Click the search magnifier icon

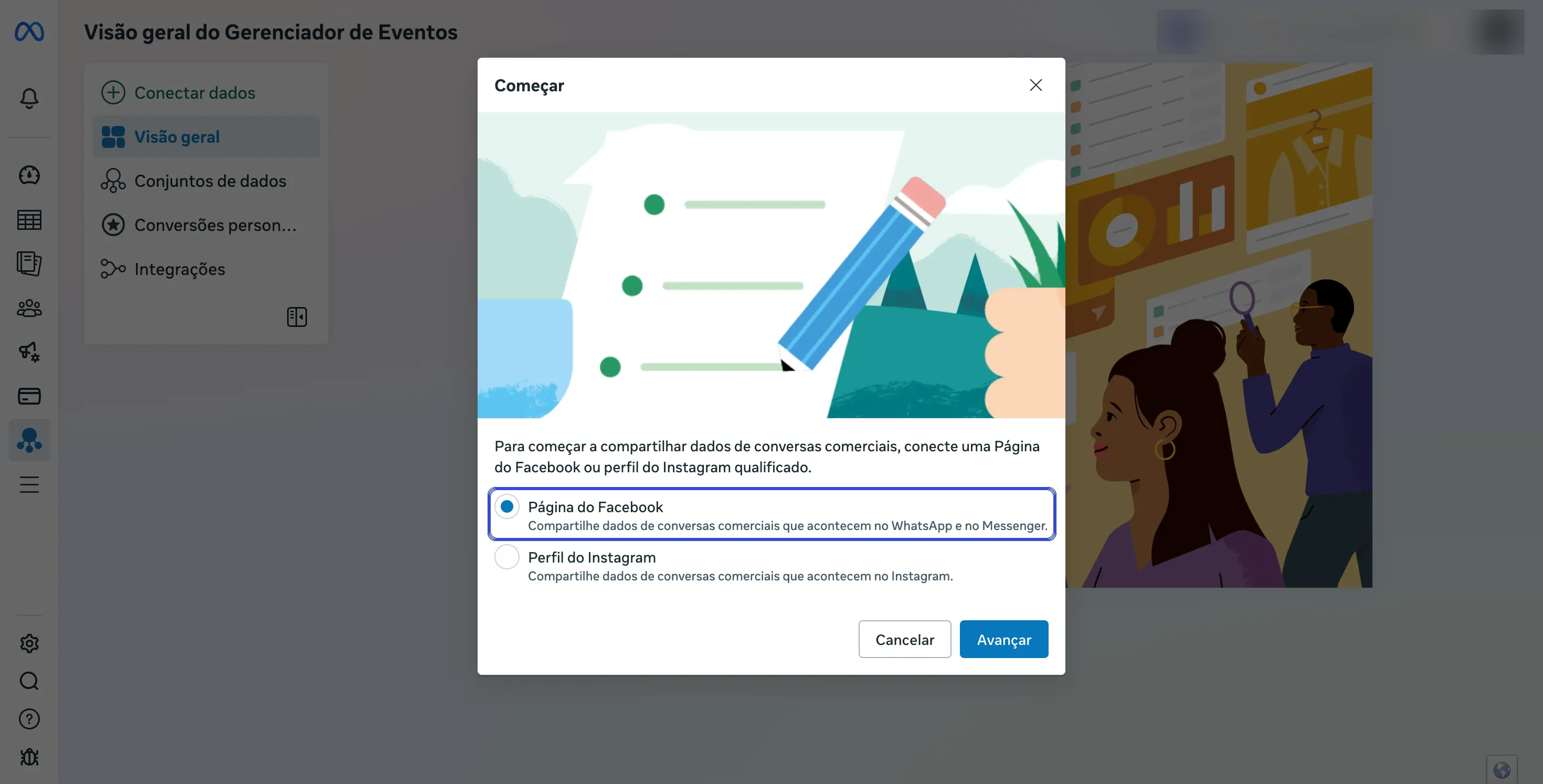(29, 681)
